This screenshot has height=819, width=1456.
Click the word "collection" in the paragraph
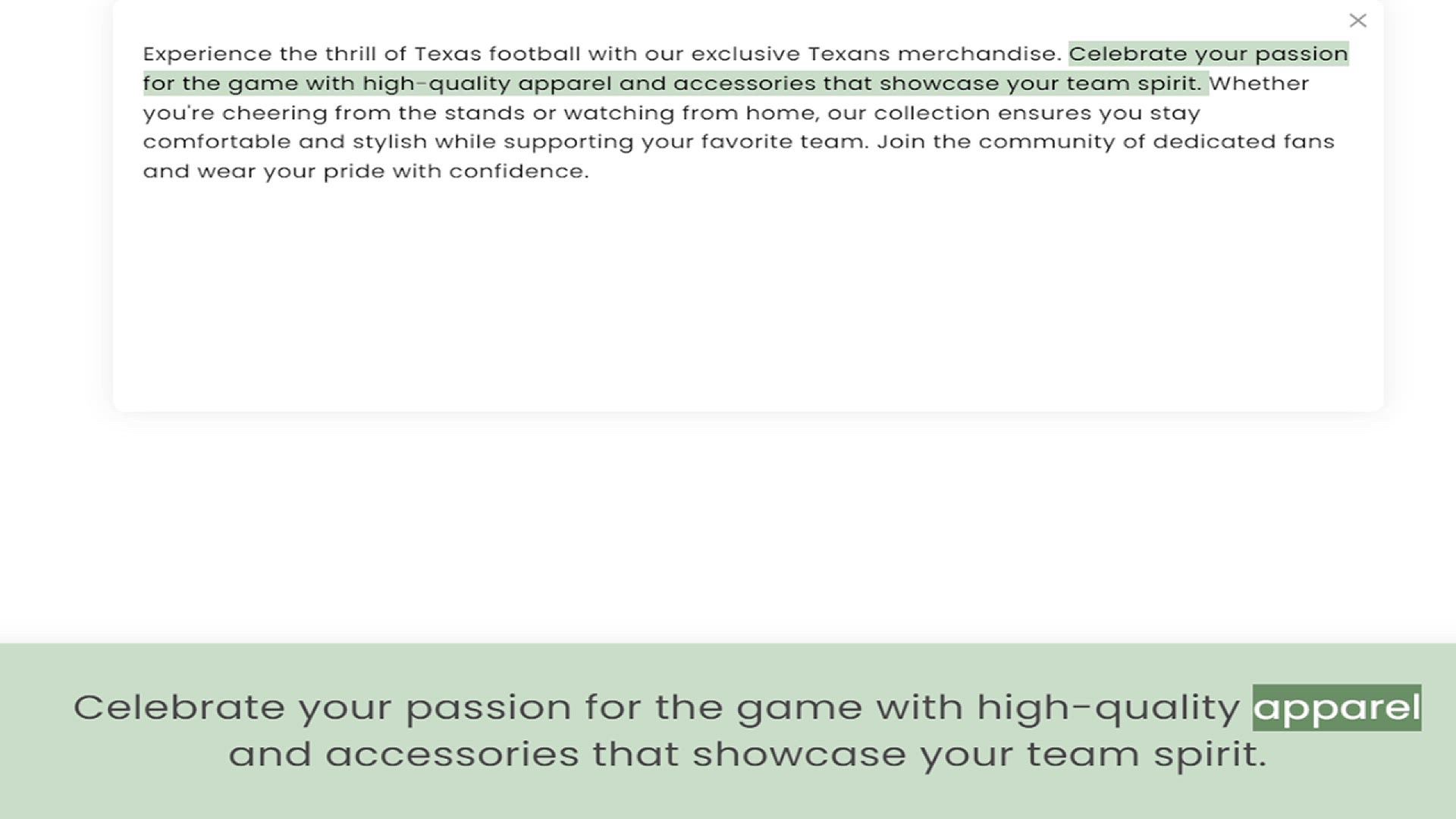pos(931,113)
